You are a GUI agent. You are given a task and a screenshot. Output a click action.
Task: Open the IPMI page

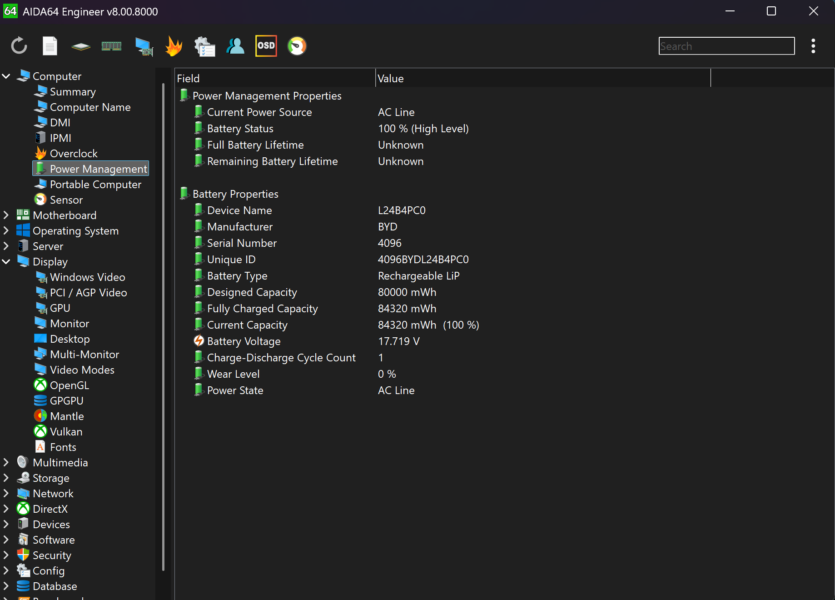(60, 138)
